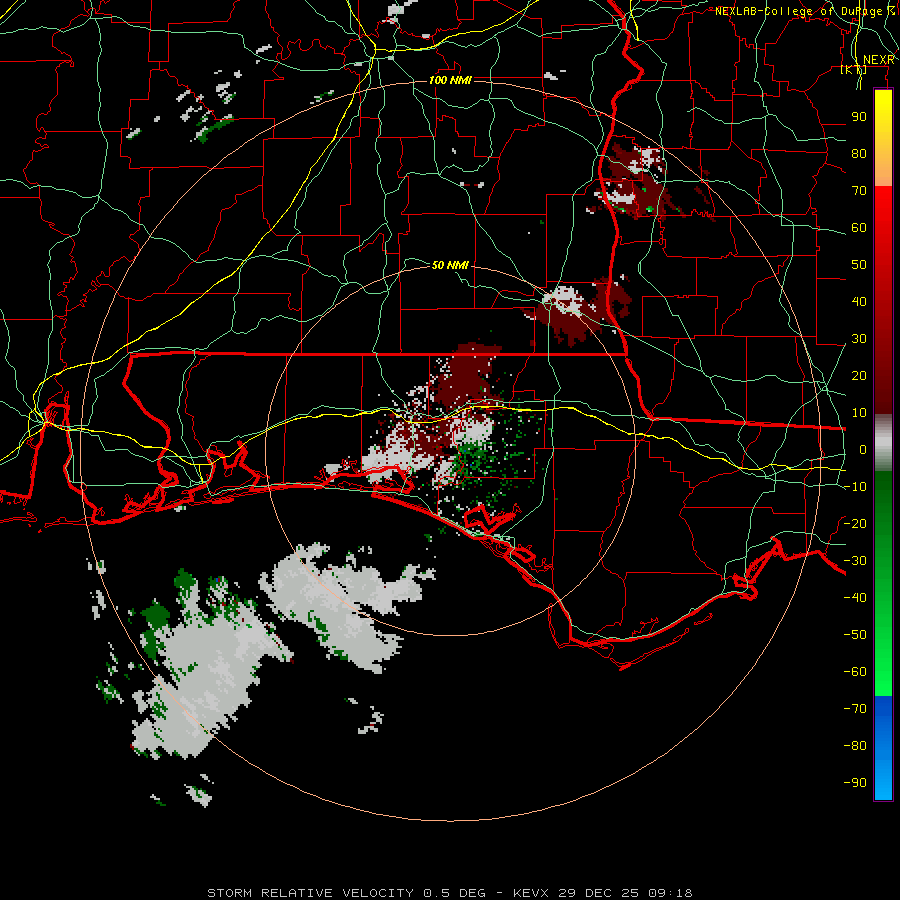Select the -60 value on velocity scale
900x900 pixels.
855,672
